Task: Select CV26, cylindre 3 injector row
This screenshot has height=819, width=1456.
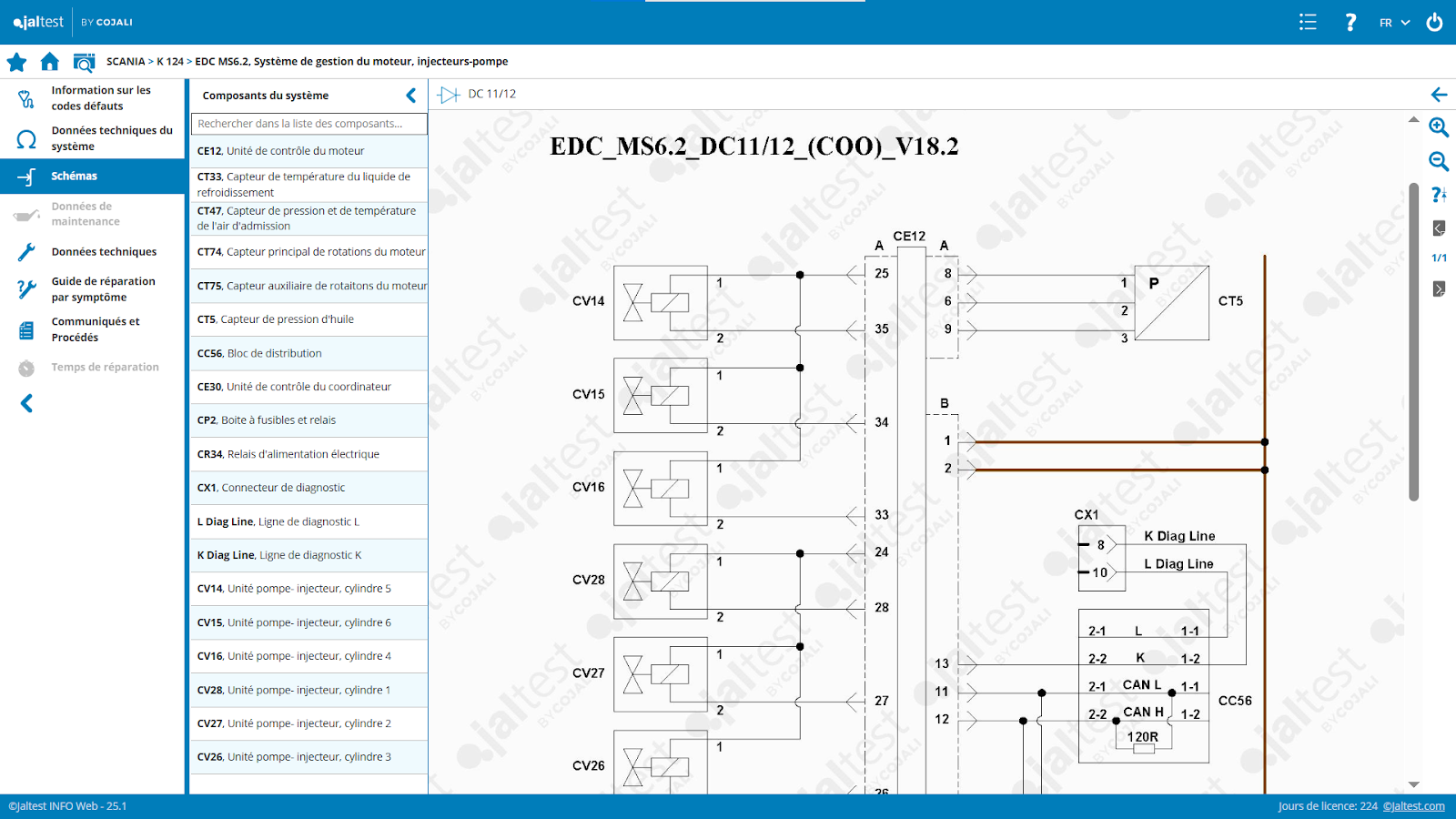Action: point(308,757)
